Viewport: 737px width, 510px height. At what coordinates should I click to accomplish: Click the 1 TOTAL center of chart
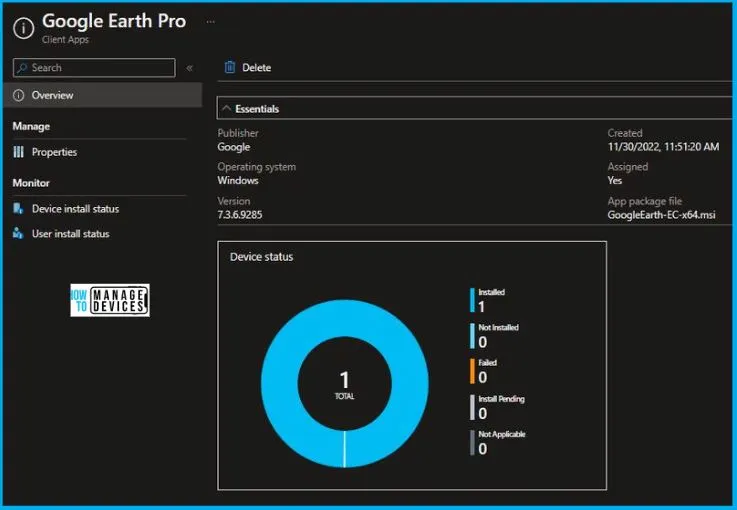345,384
